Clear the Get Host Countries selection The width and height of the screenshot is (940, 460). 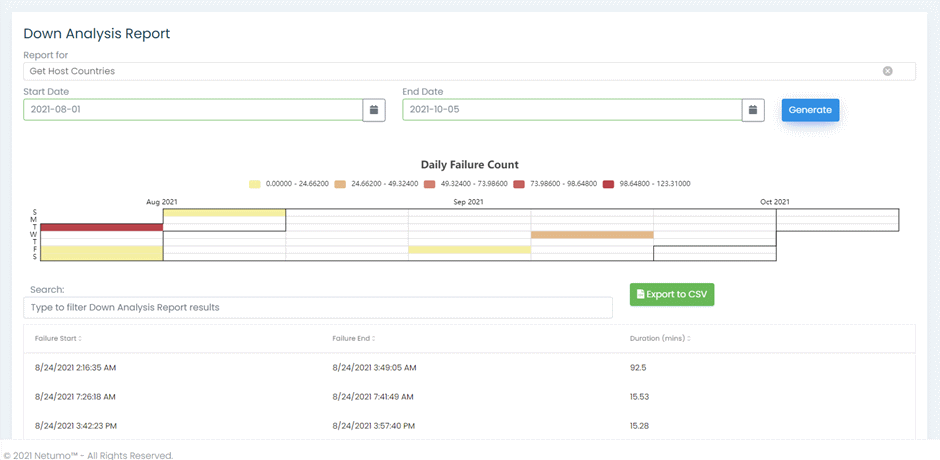pyautogui.click(x=887, y=71)
